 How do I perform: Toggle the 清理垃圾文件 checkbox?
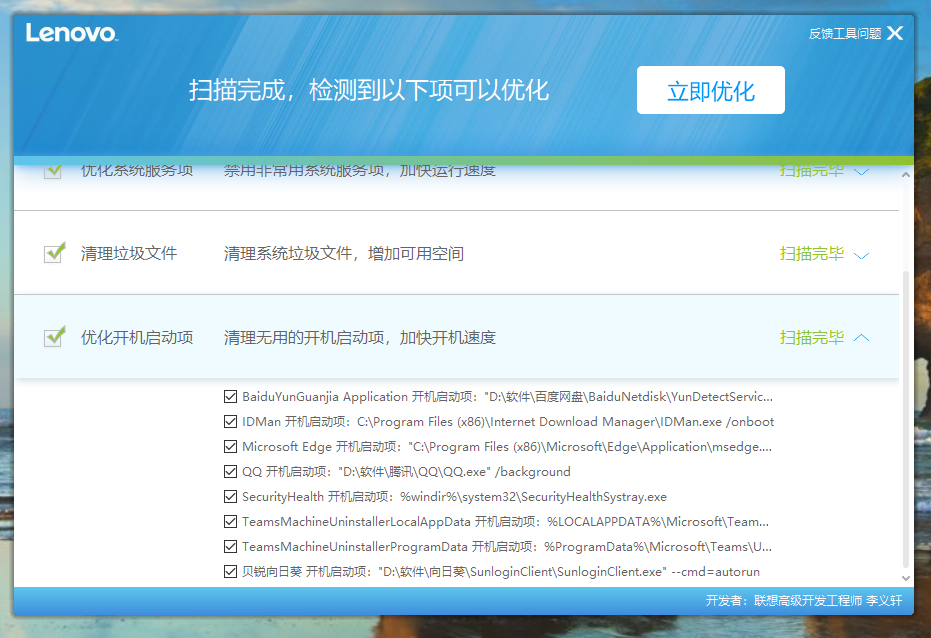(54, 253)
